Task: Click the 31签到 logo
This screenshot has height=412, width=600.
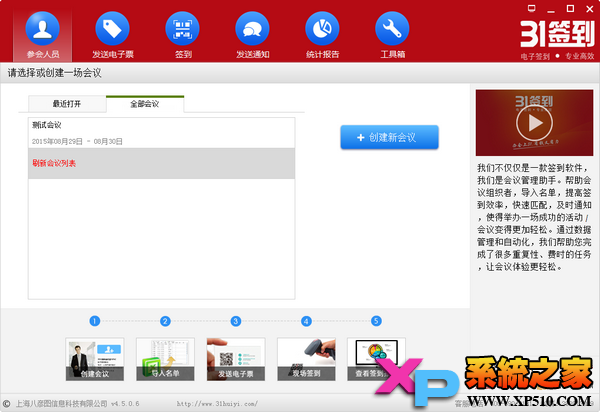Action: [x=557, y=34]
